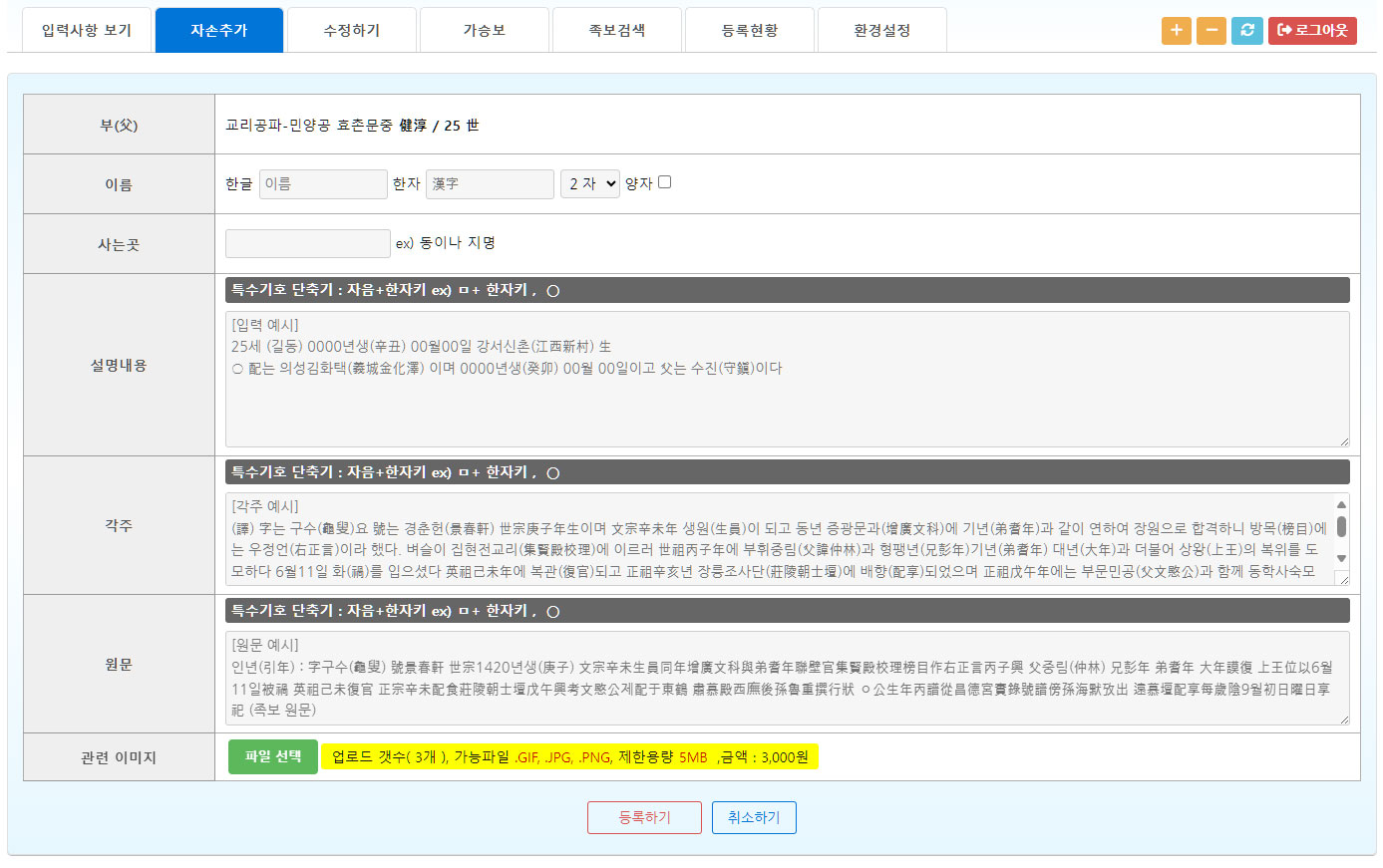1383x868 pixels.
Task: Open the 등록현황 tab
Action: click(750, 31)
